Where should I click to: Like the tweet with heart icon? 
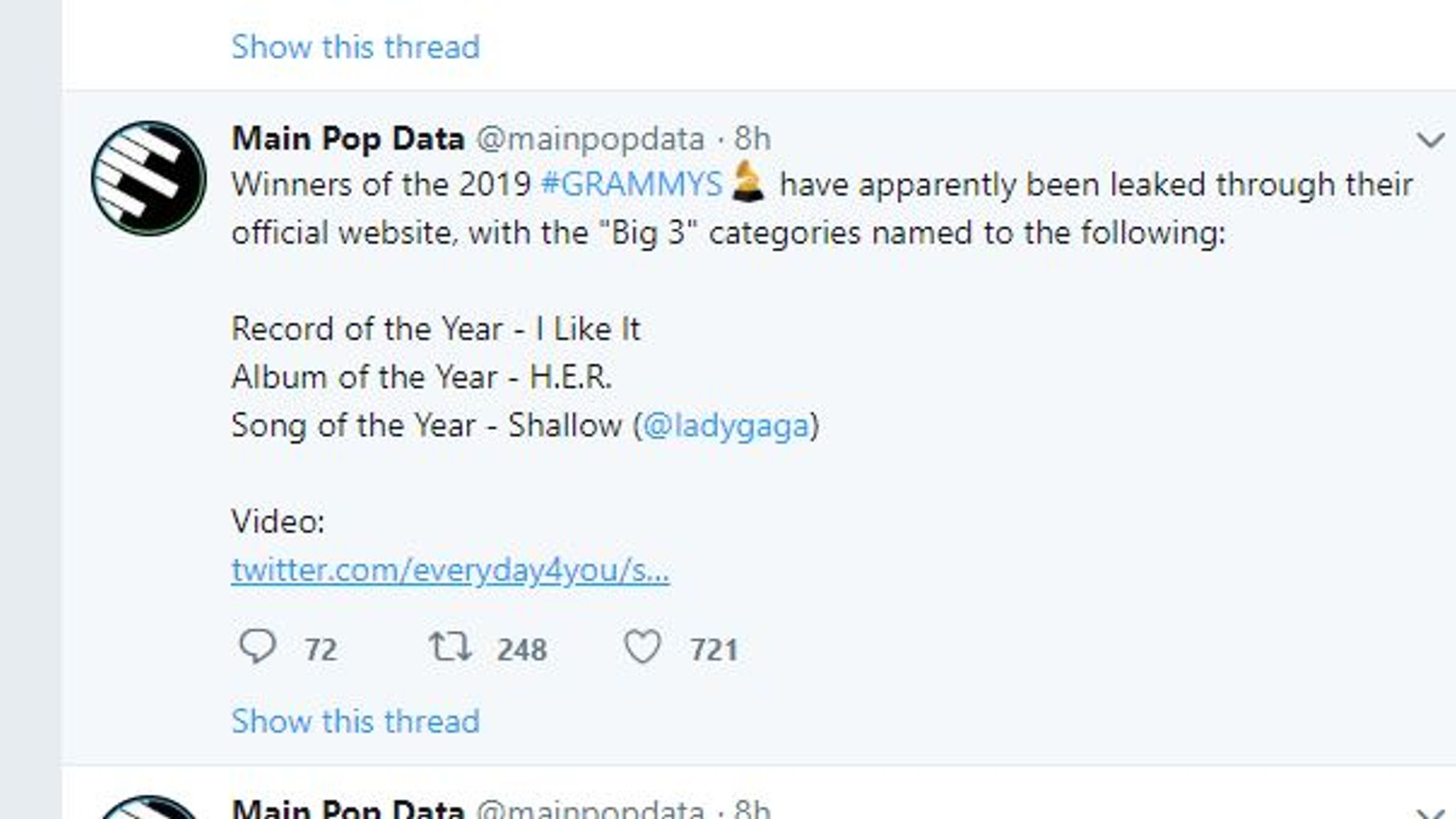click(x=642, y=647)
